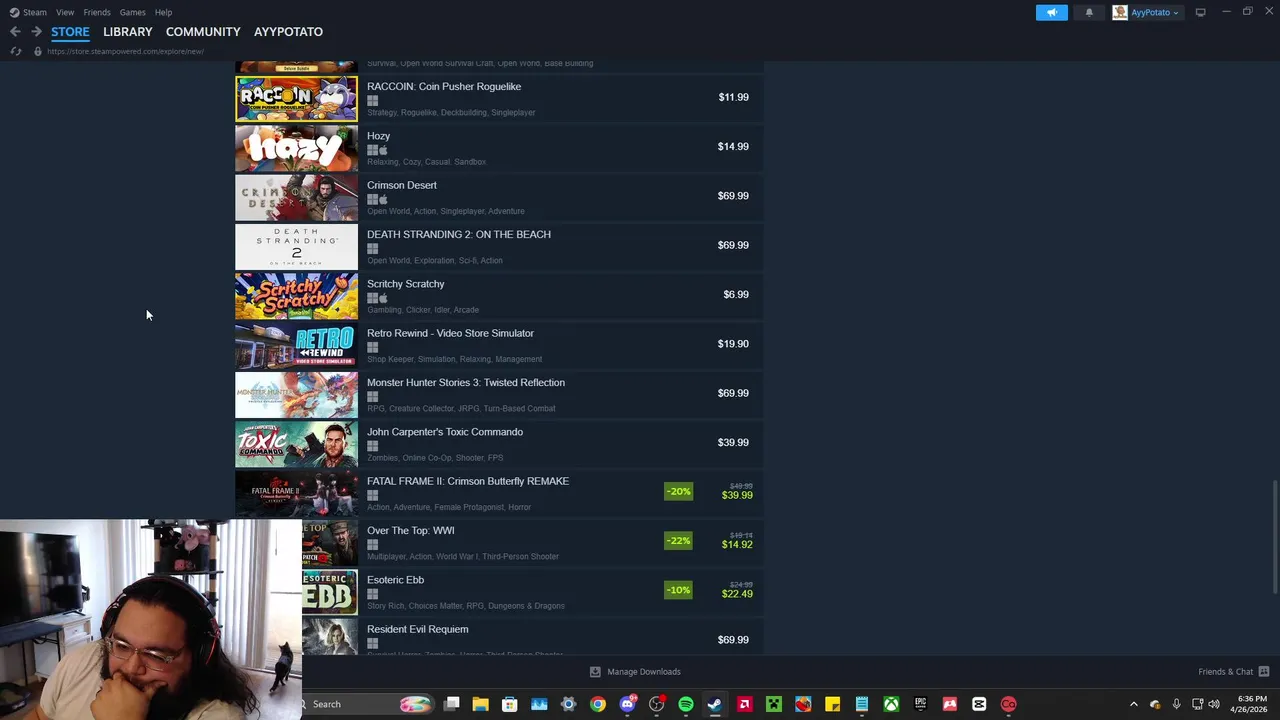Open Xbox app from the taskbar

click(x=891, y=704)
